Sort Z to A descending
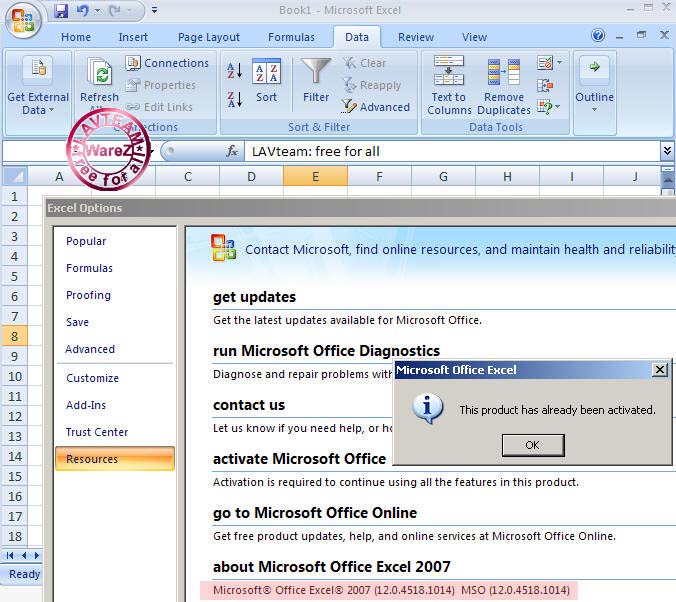This screenshot has width=676, height=602. [x=235, y=99]
